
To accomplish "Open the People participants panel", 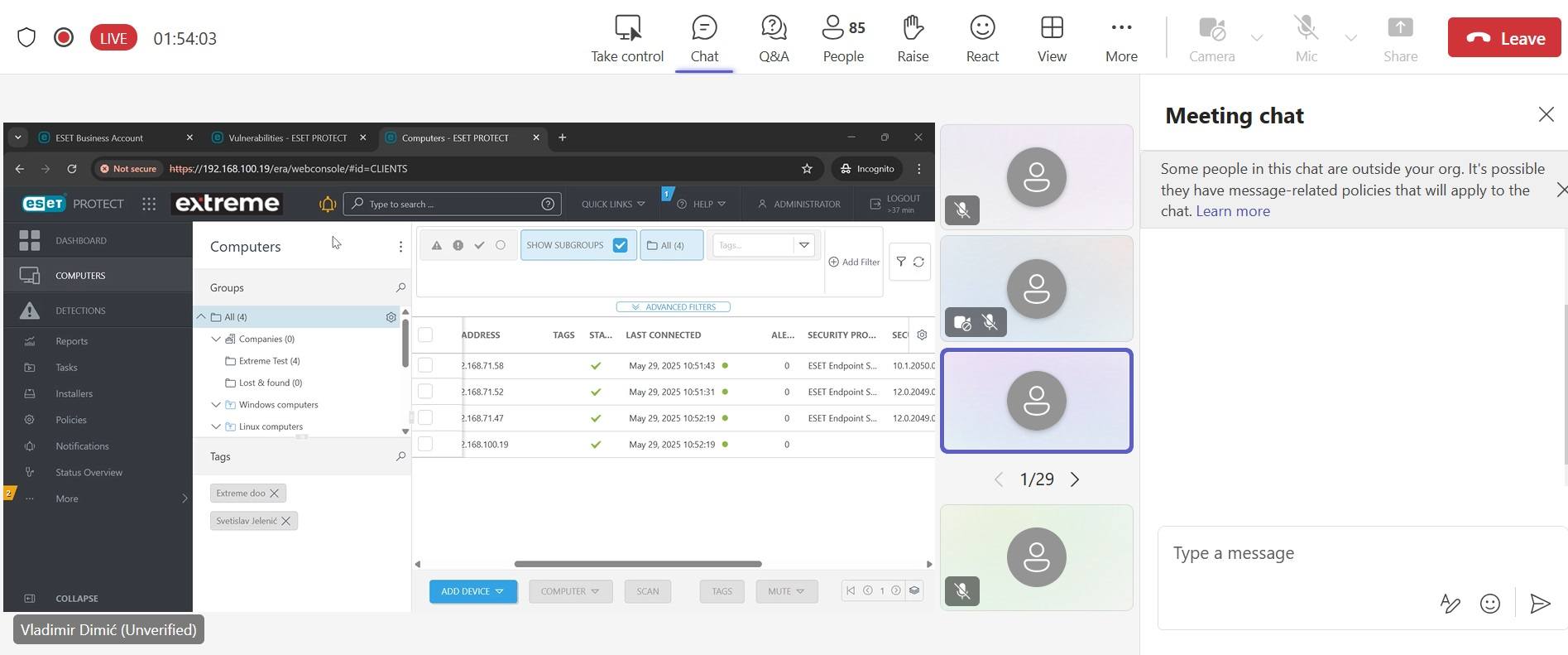I will [x=843, y=38].
